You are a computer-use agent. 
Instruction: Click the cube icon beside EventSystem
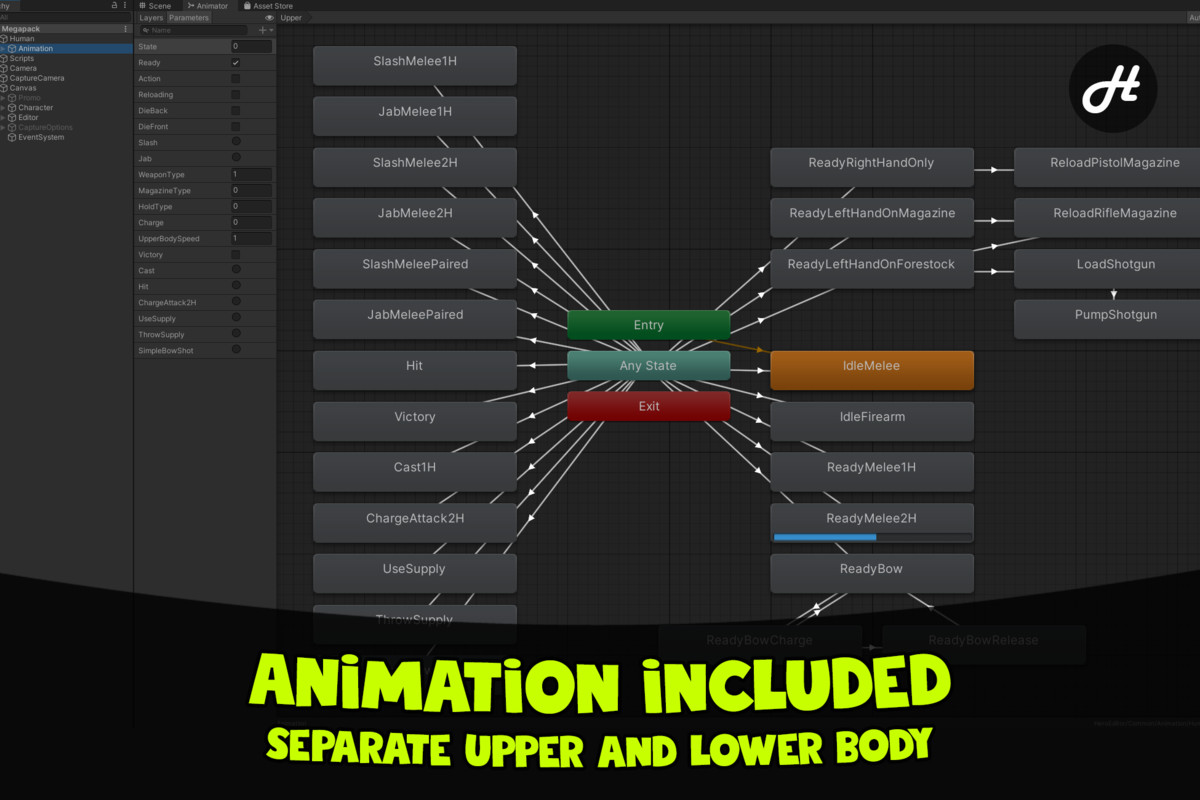pyautogui.click(x=13, y=137)
